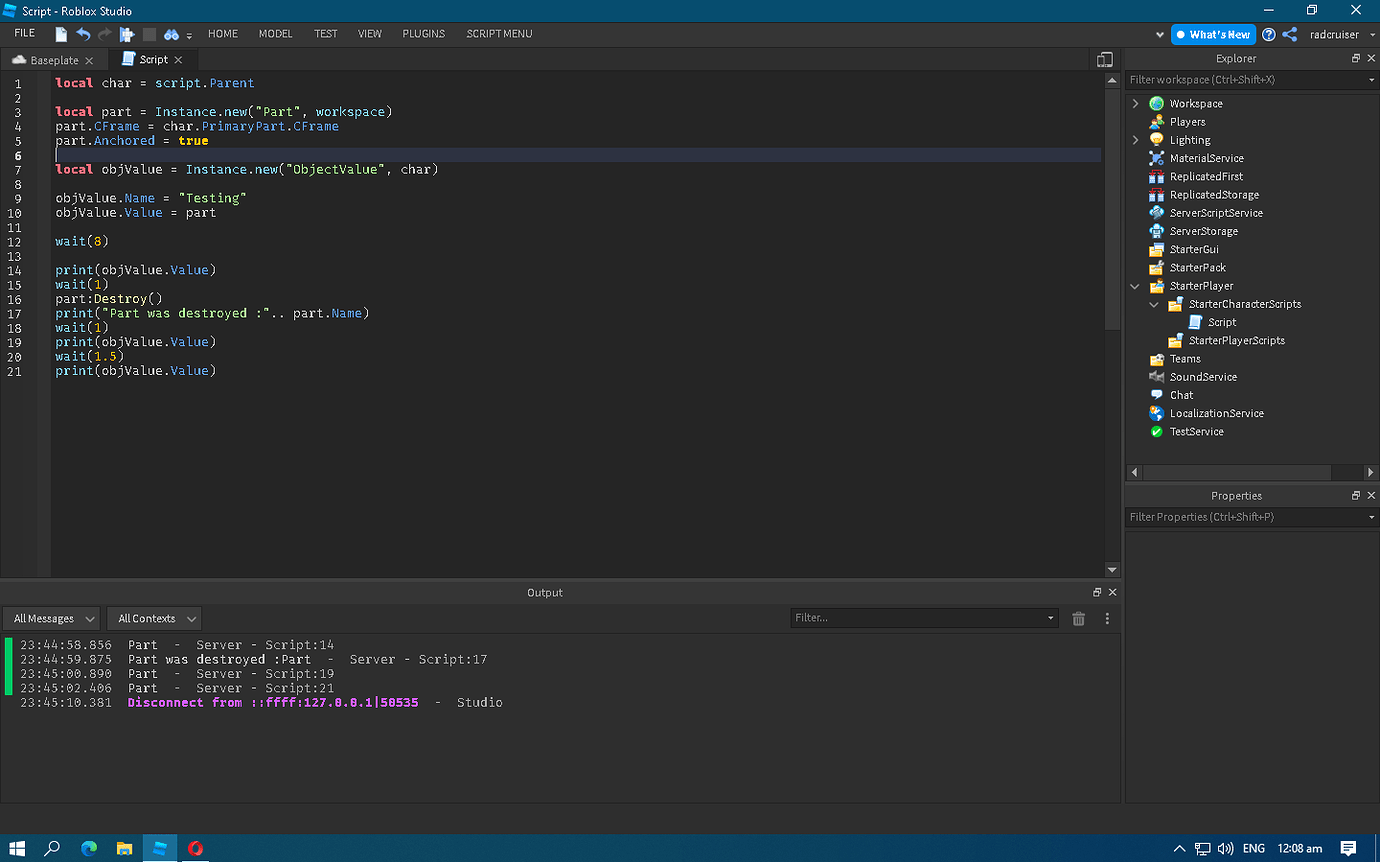Click the TestService icon in Explorer

click(x=1156, y=431)
